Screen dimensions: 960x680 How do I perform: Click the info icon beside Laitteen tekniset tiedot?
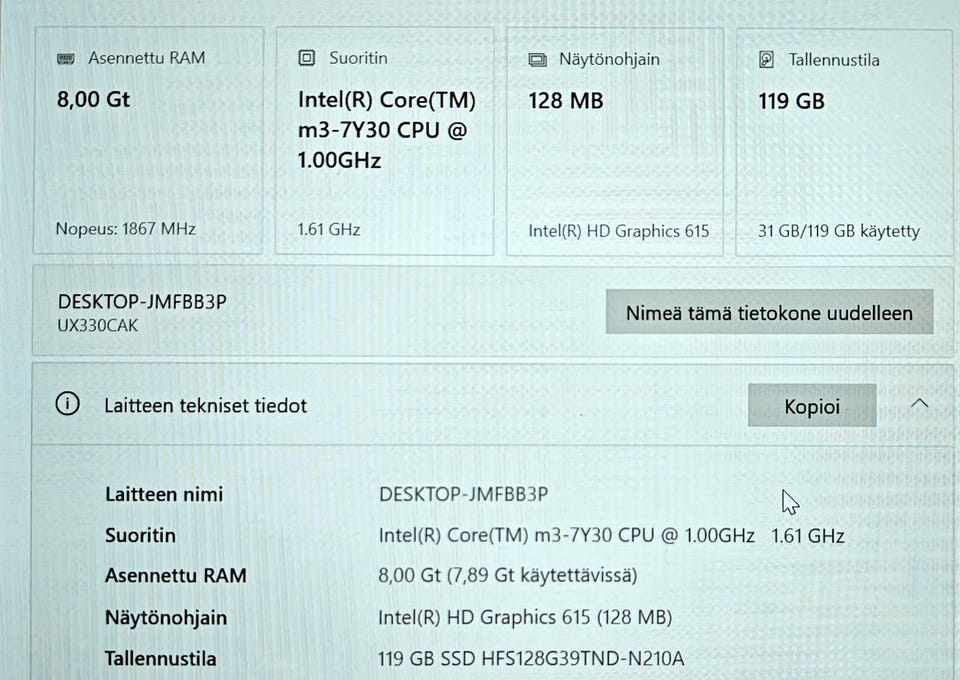67,404
